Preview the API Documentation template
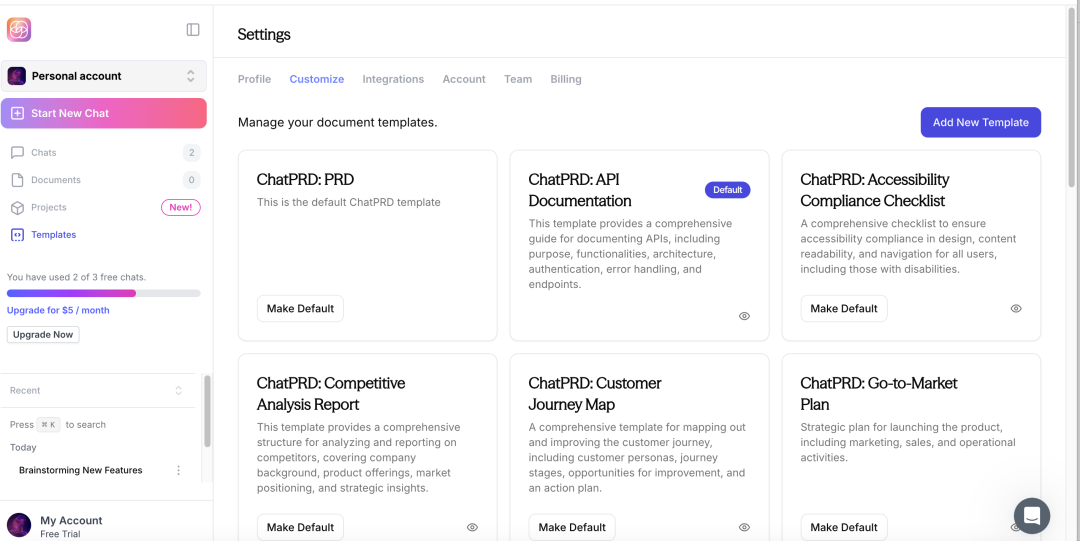The image size is (1080, 541). click(x=744, y=316)
